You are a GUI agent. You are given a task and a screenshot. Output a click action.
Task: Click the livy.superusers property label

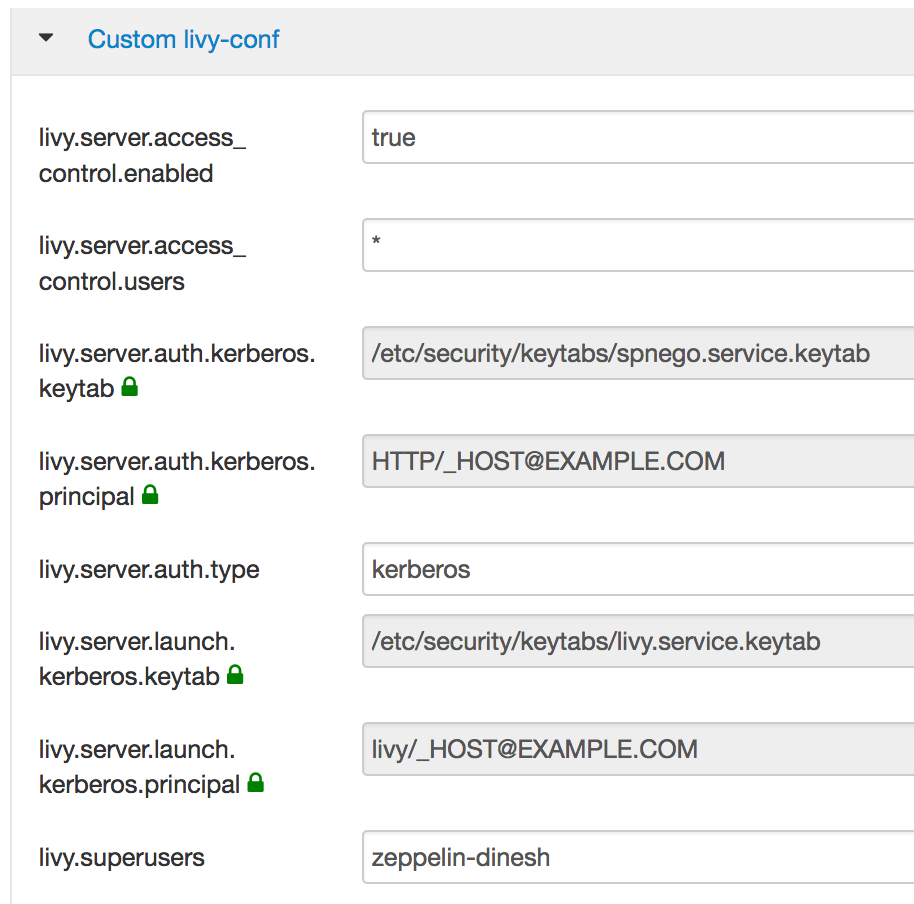[x=121, y=857]
